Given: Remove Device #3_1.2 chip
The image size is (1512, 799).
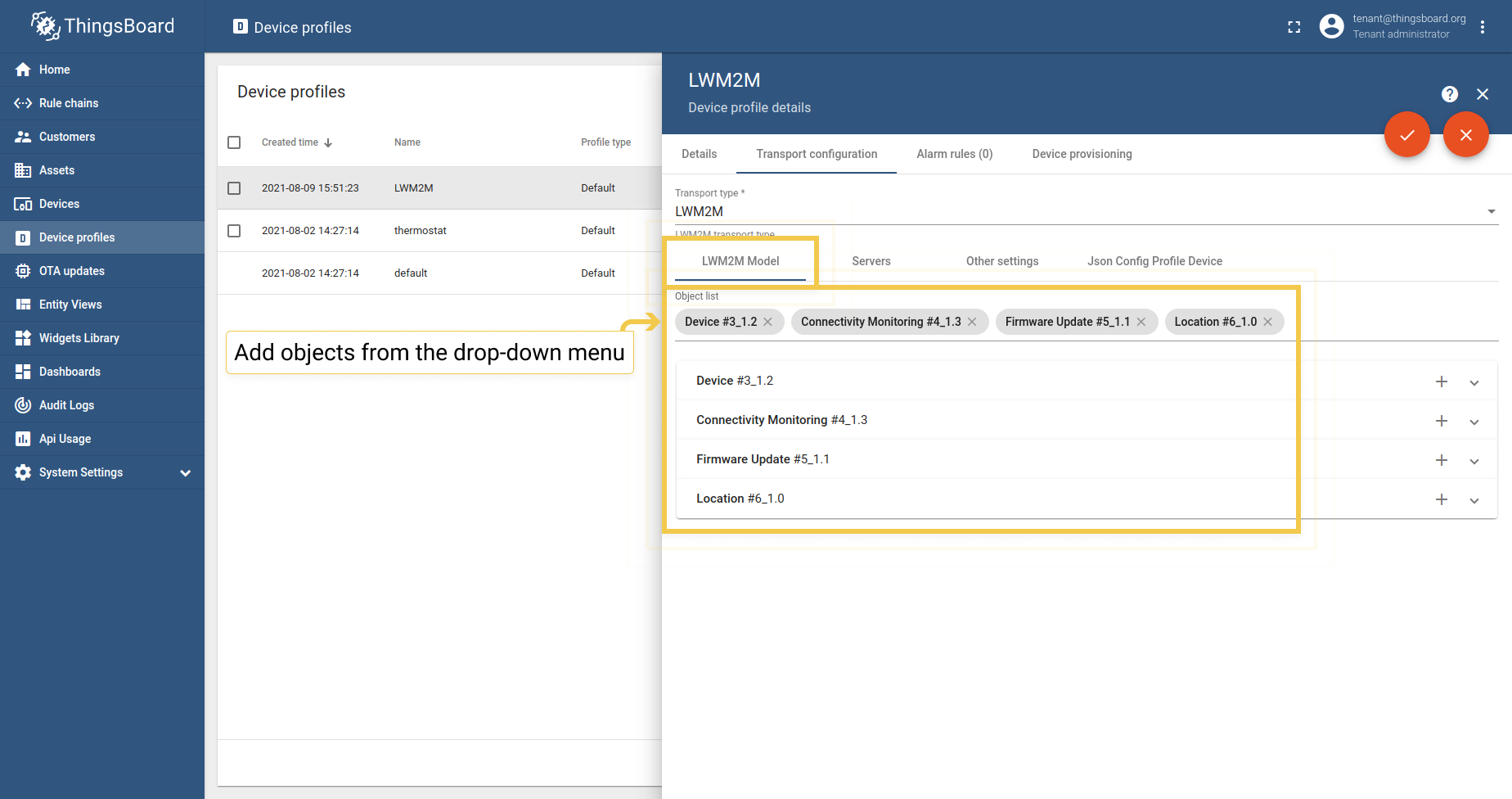Looking at the screenshot, I should tap(767, 322).
